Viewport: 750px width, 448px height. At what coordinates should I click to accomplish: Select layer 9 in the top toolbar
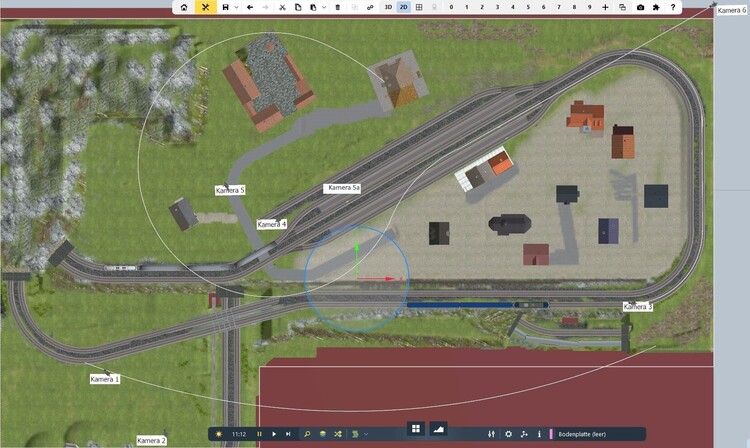(x=589, y=7)
